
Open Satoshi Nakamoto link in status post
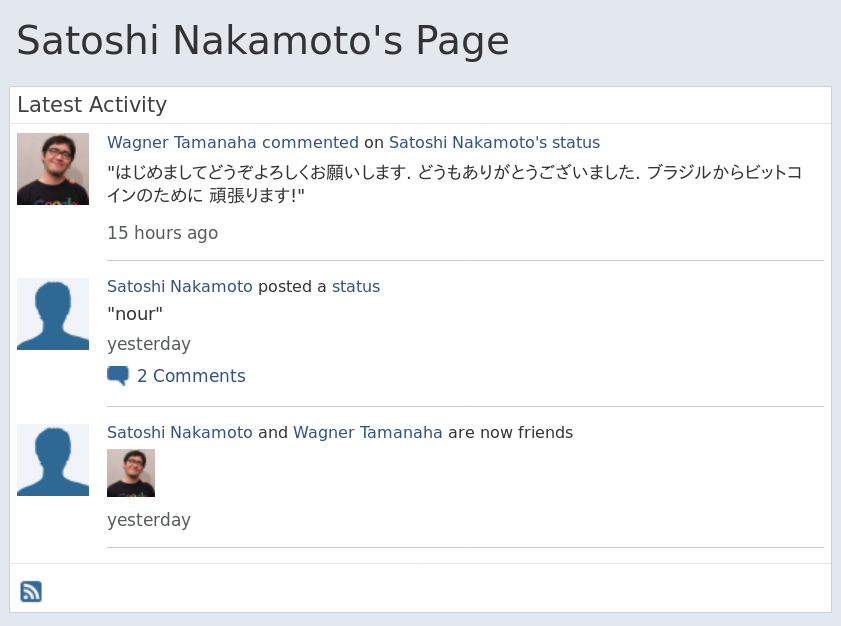(x=180, y=286)
